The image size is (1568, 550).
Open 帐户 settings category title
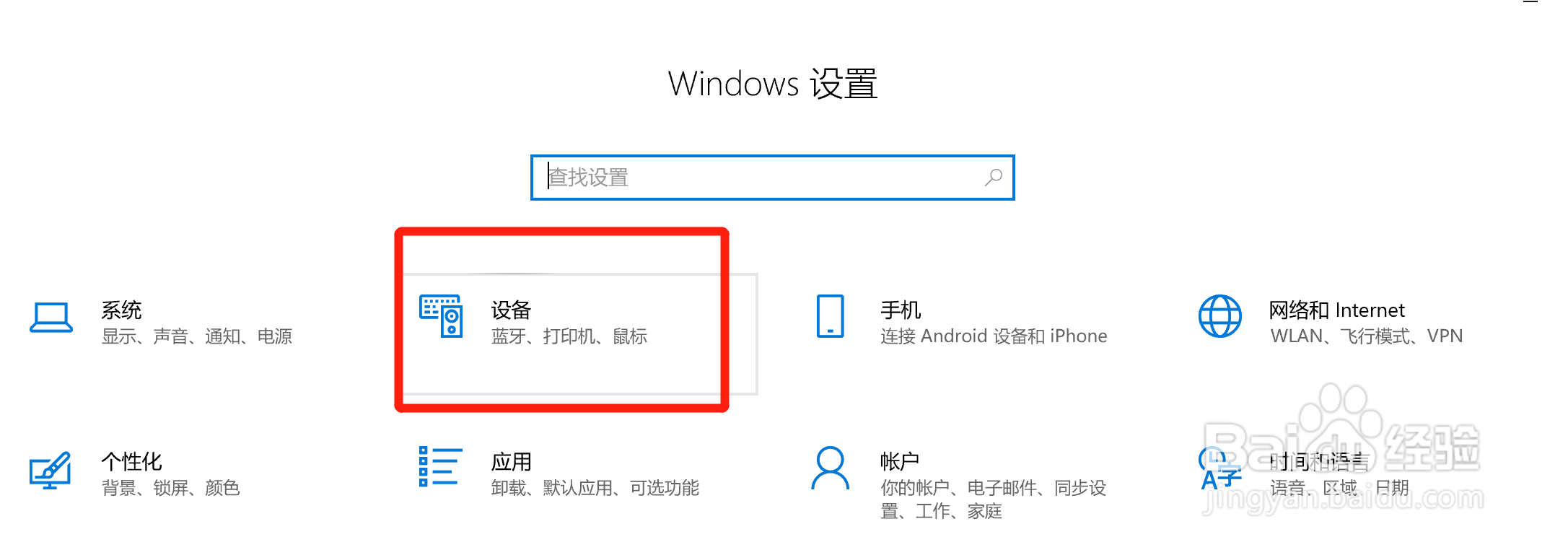900,462
